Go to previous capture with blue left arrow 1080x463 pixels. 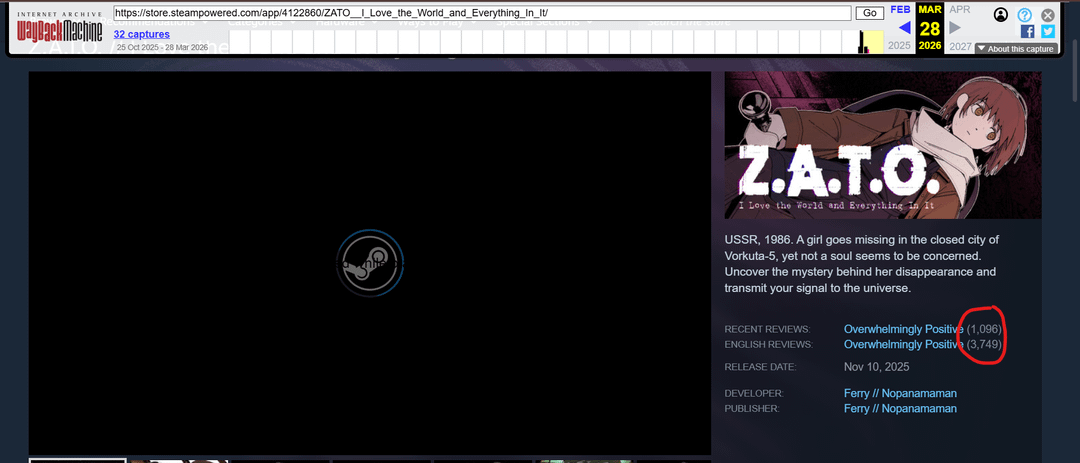[904, 27]
